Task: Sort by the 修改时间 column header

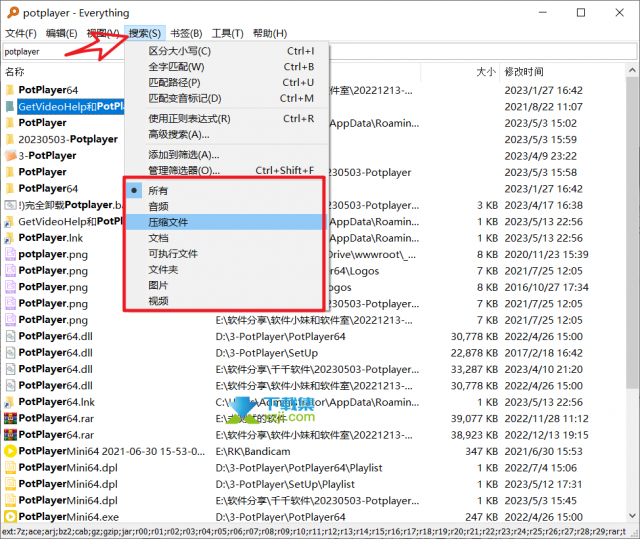Action: 524,72
